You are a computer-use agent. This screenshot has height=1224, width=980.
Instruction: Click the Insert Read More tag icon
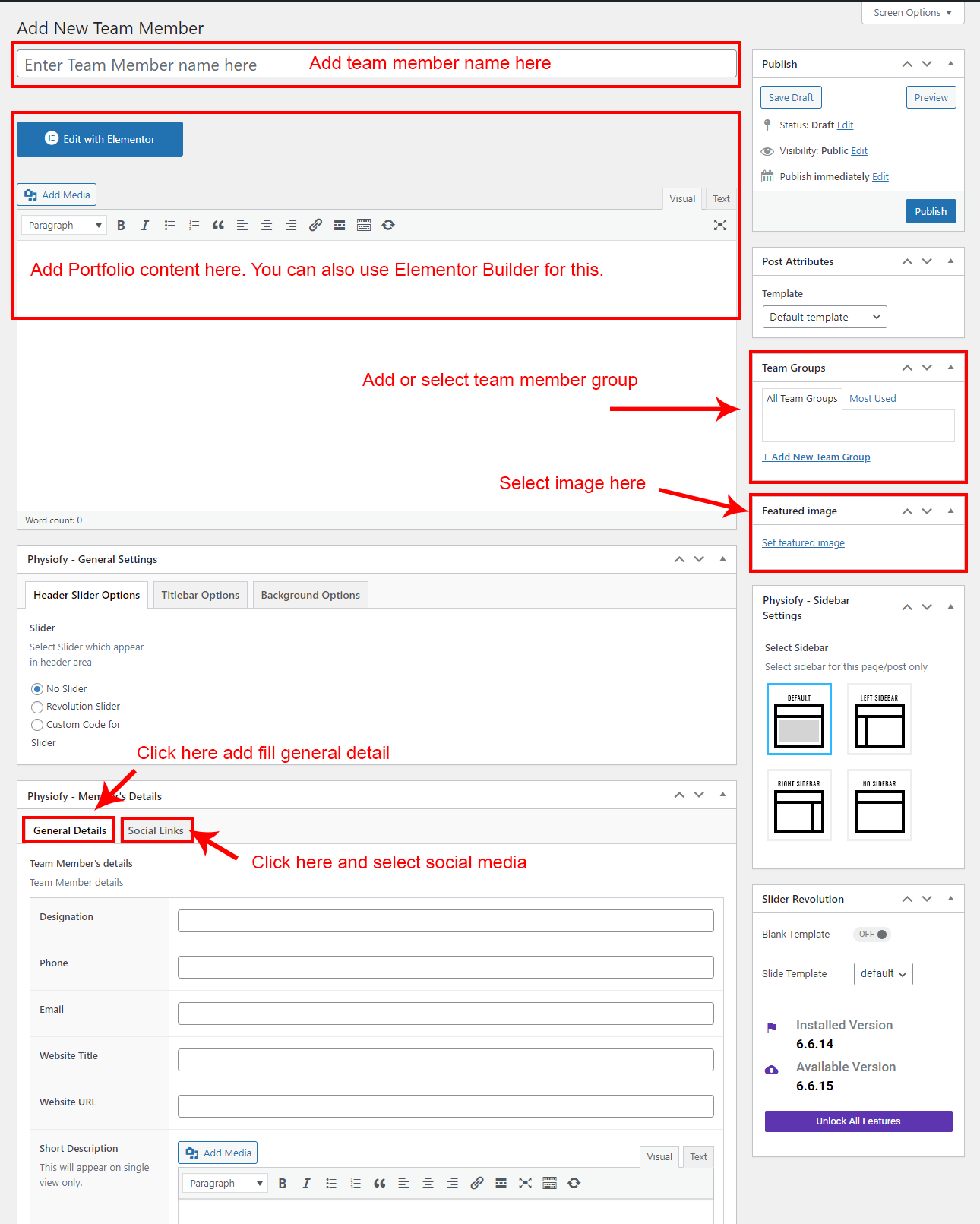point(340,225)
